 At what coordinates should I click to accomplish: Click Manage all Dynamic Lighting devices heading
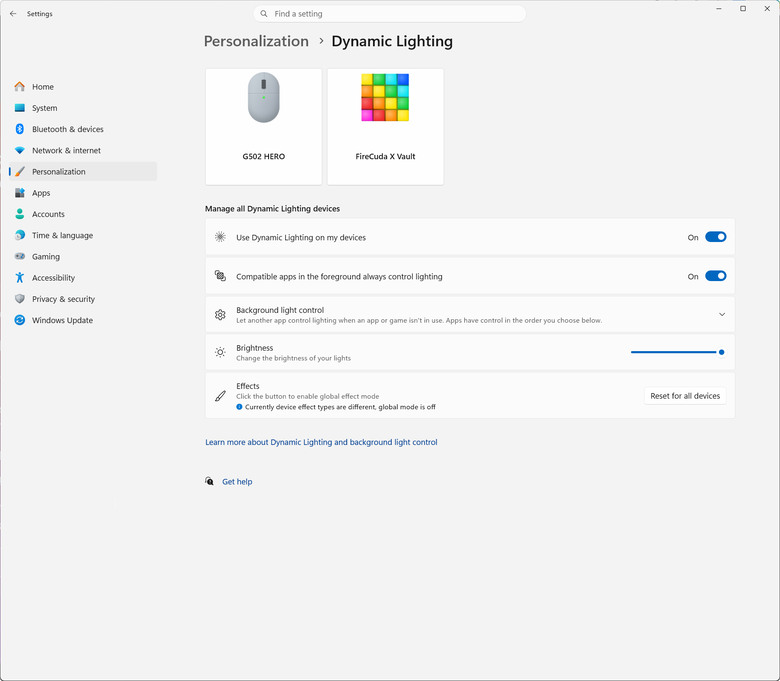pyautogui.click(x=272, y=208)
